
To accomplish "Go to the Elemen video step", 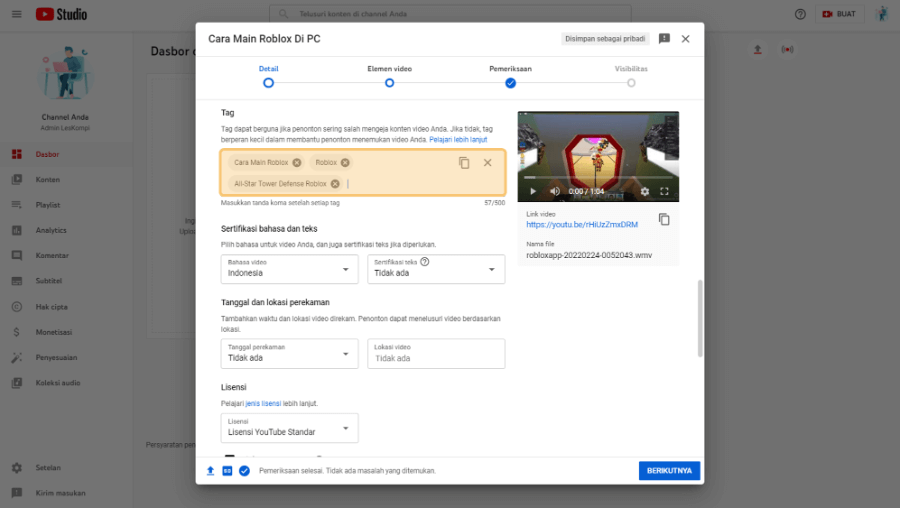I will point(389,76).
